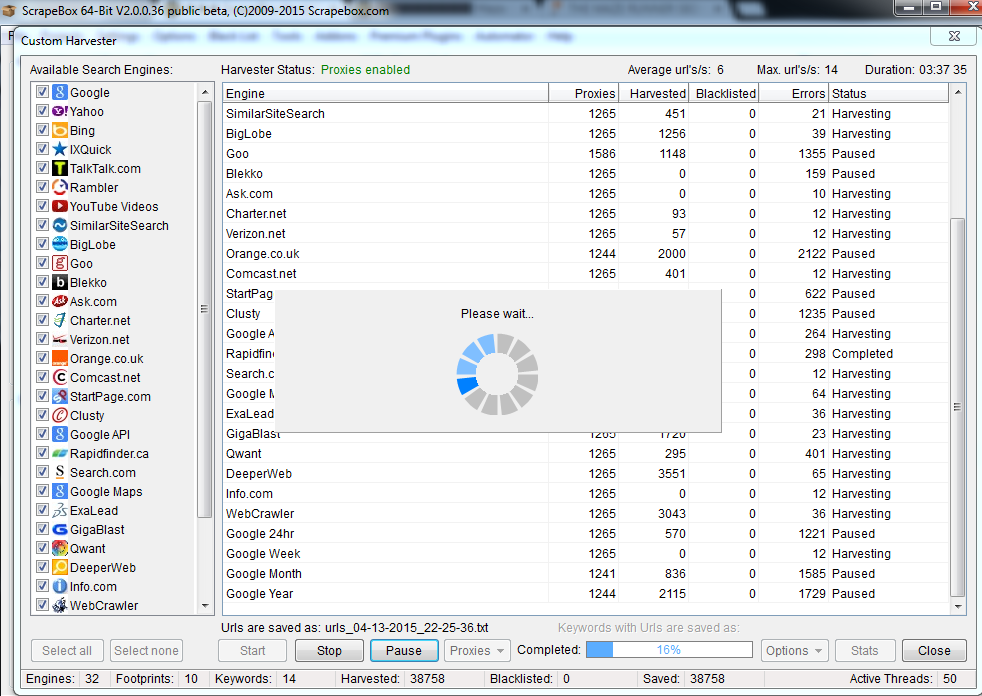Uncheck the Yahoo checkbox
This screenshot has width=982, height=696.
42,111
